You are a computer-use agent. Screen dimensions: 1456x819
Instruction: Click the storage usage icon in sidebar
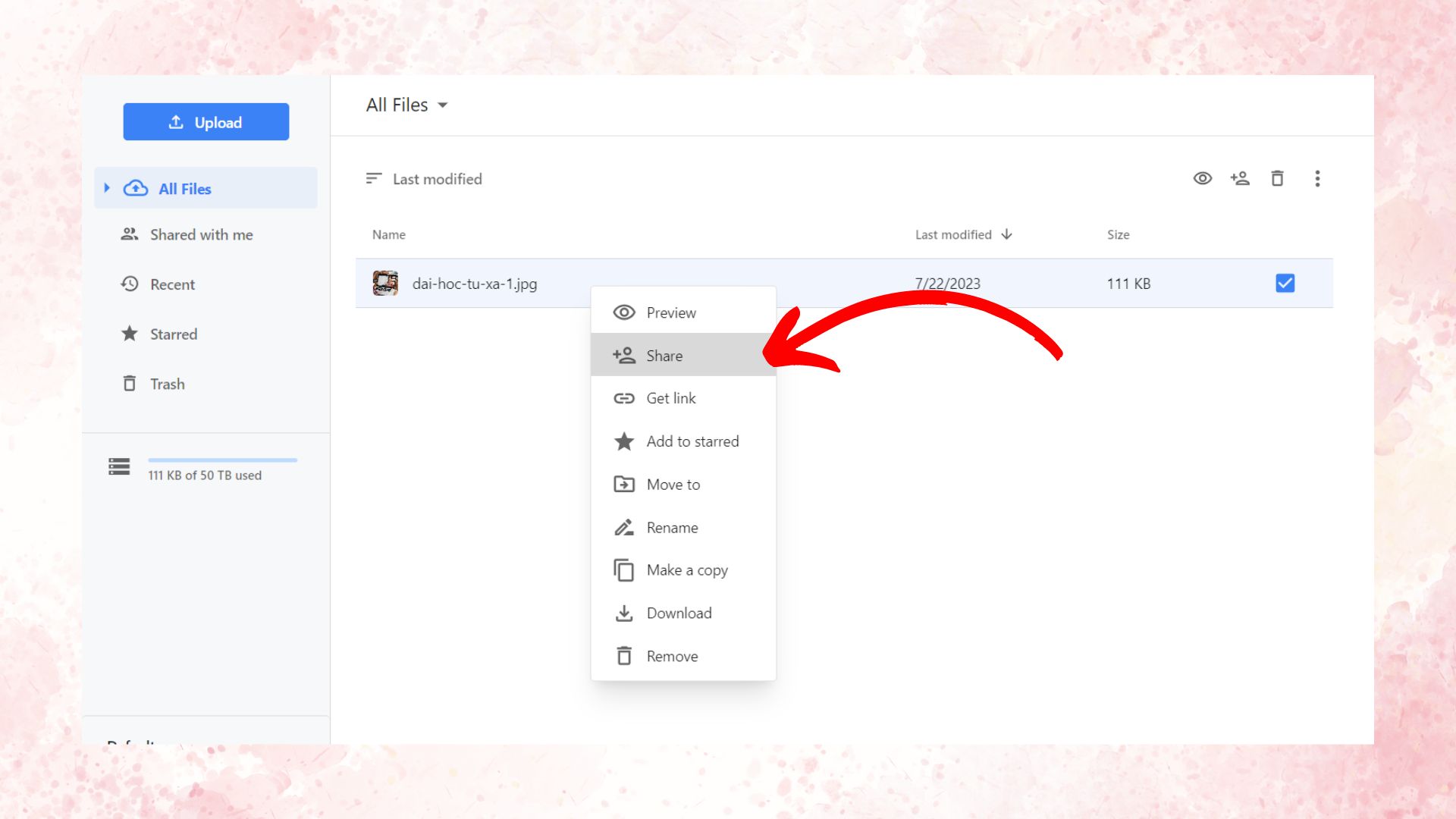(119, 466)
